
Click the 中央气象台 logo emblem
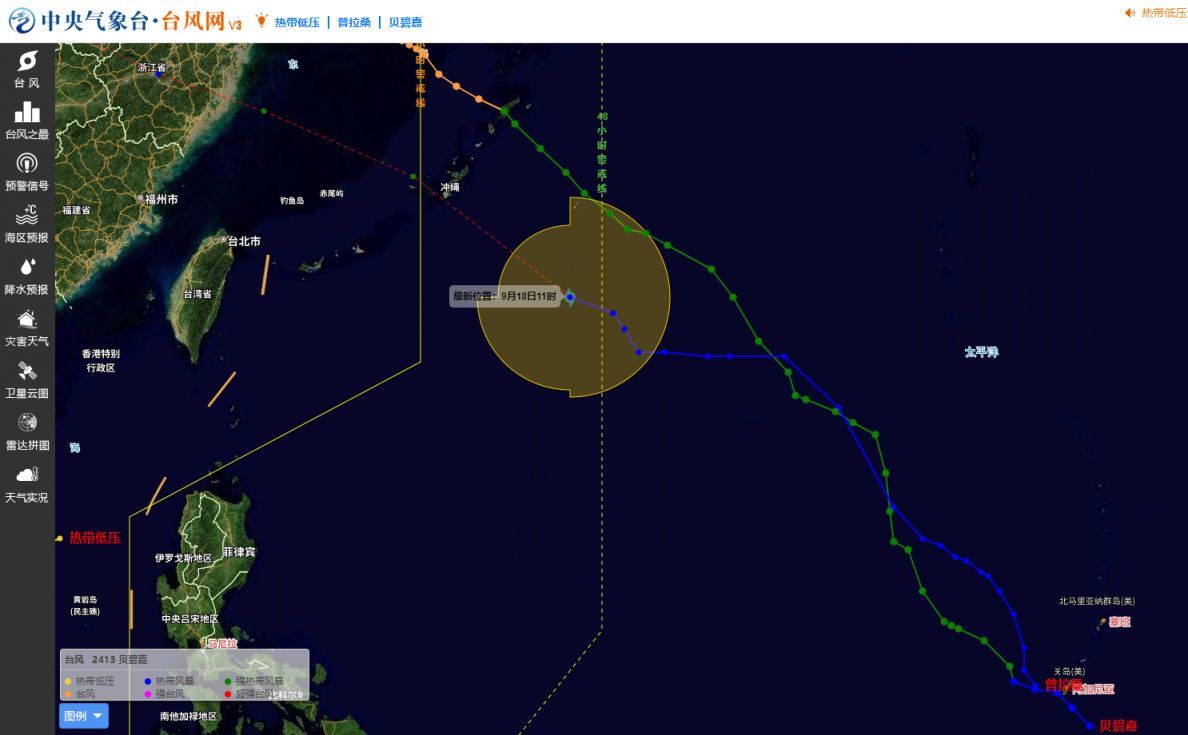tap(21, 20)
